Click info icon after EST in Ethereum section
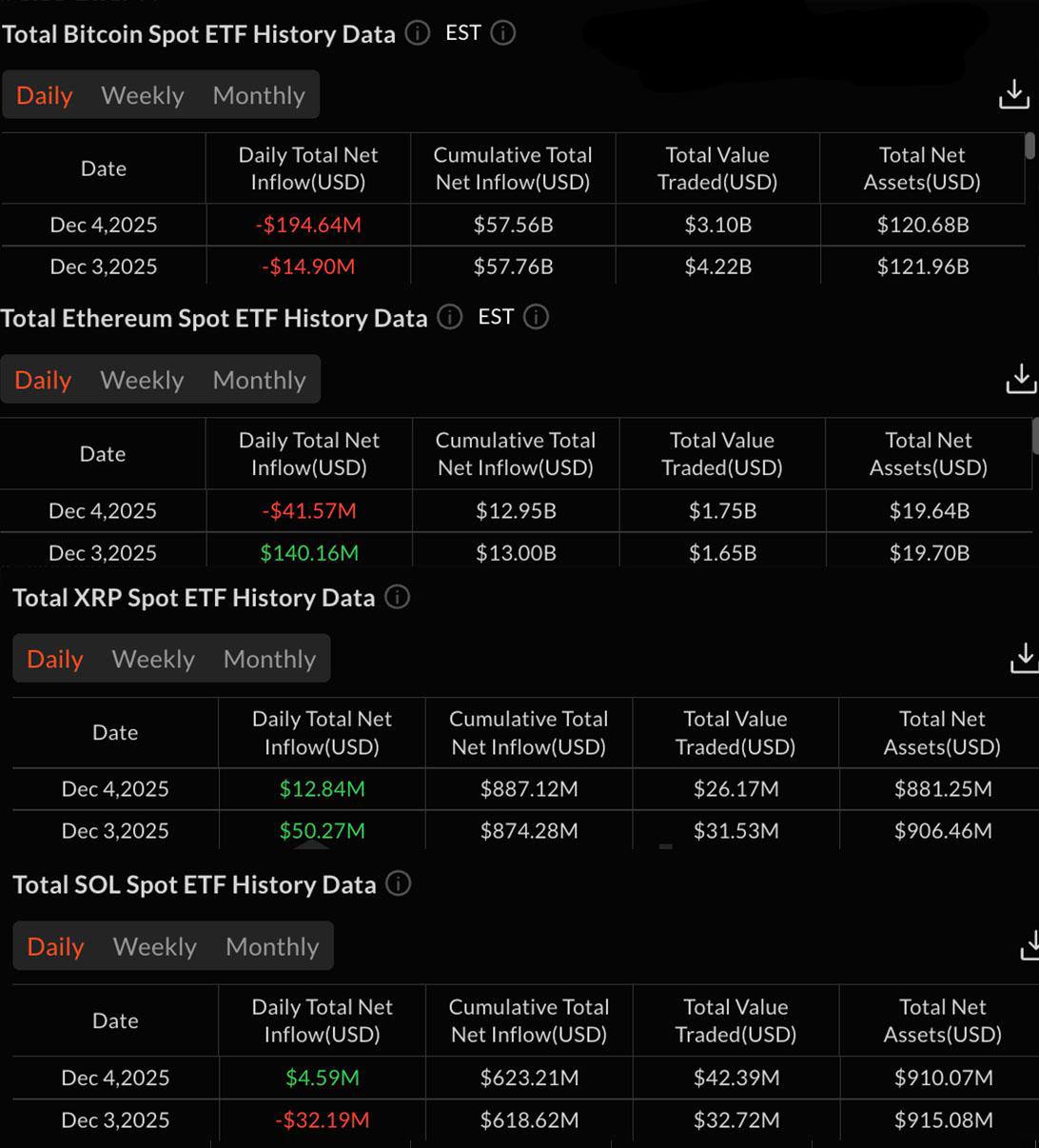 [x=536, y=317]
